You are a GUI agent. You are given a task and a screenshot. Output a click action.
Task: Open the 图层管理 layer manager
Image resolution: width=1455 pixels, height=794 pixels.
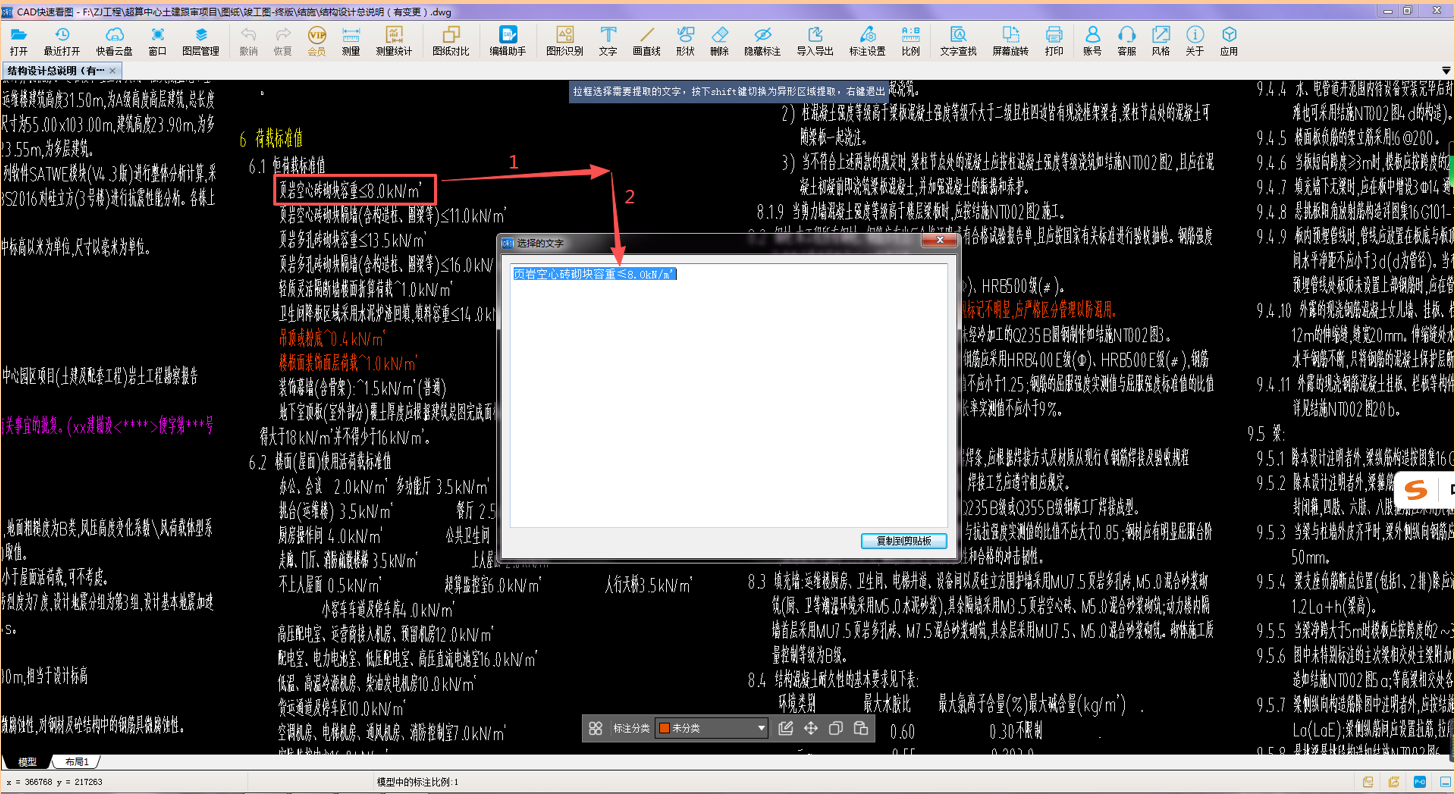(200, 41)
